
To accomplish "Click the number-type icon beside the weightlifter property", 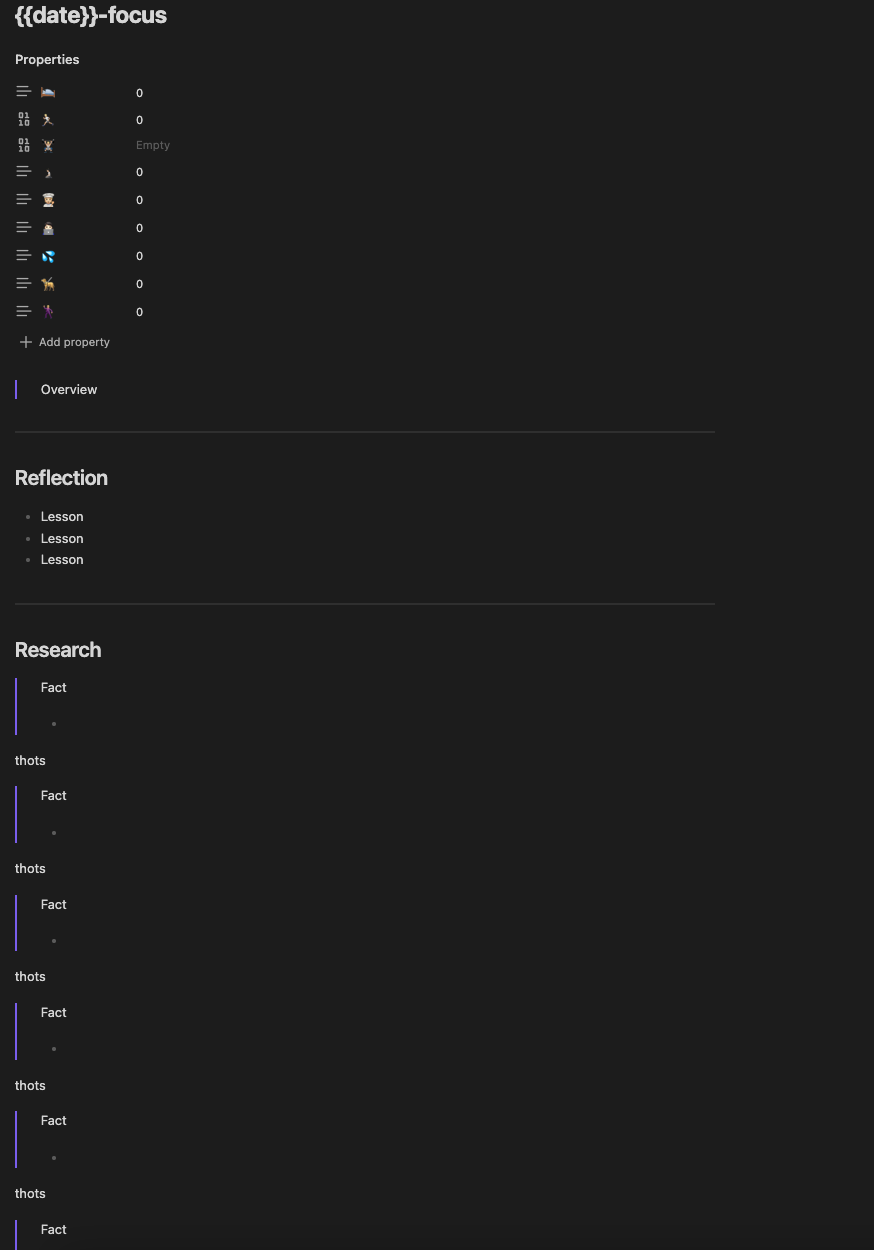I will tap(24, 145).
